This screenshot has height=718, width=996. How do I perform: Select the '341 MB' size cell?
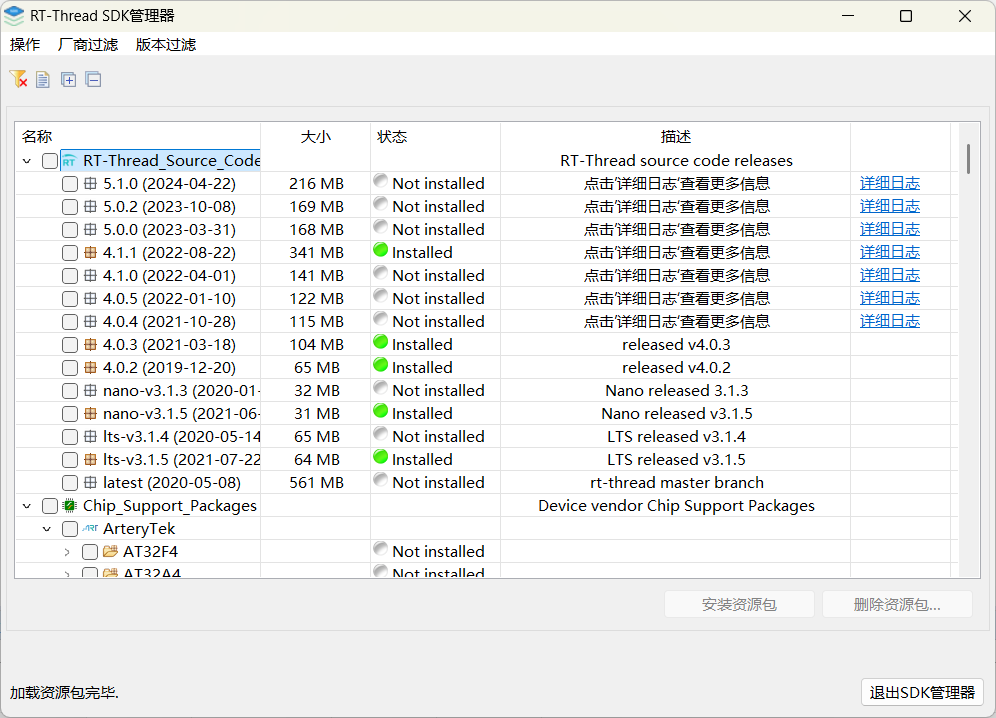click(316, 253)
